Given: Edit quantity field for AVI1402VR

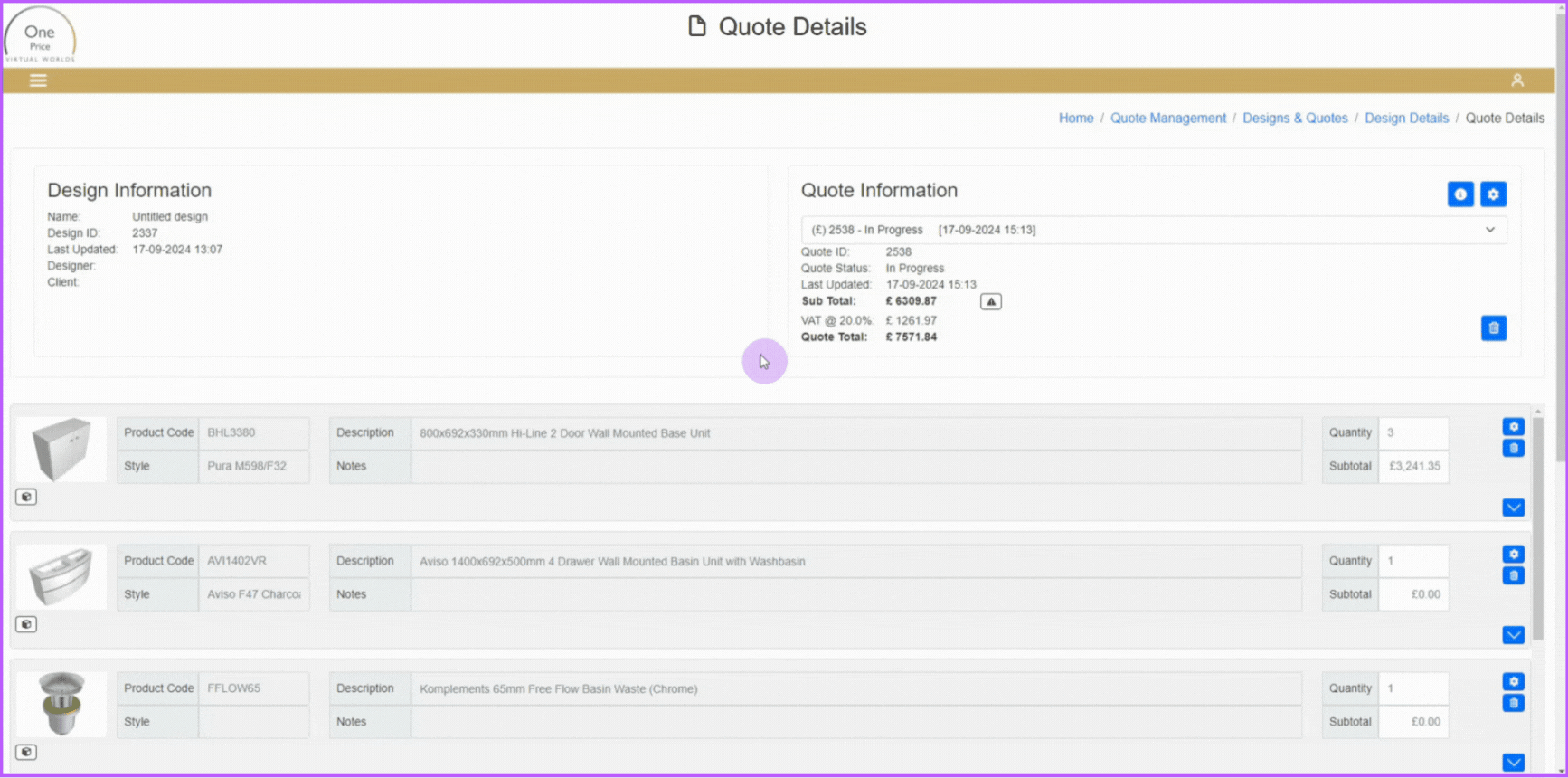Looking at the screenshot, I should [x=1413, y=561].
